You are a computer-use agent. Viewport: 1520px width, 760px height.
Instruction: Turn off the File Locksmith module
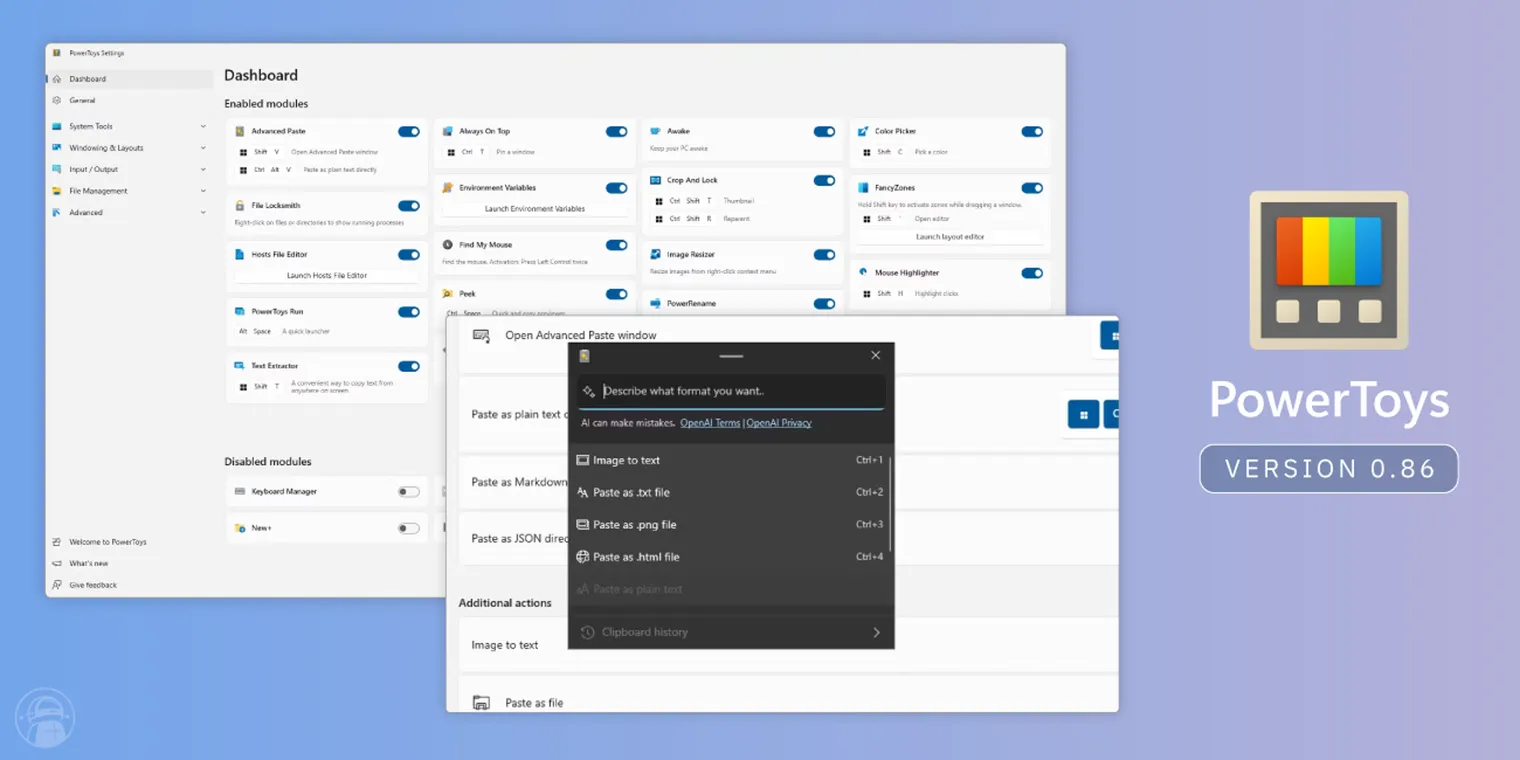408,205
